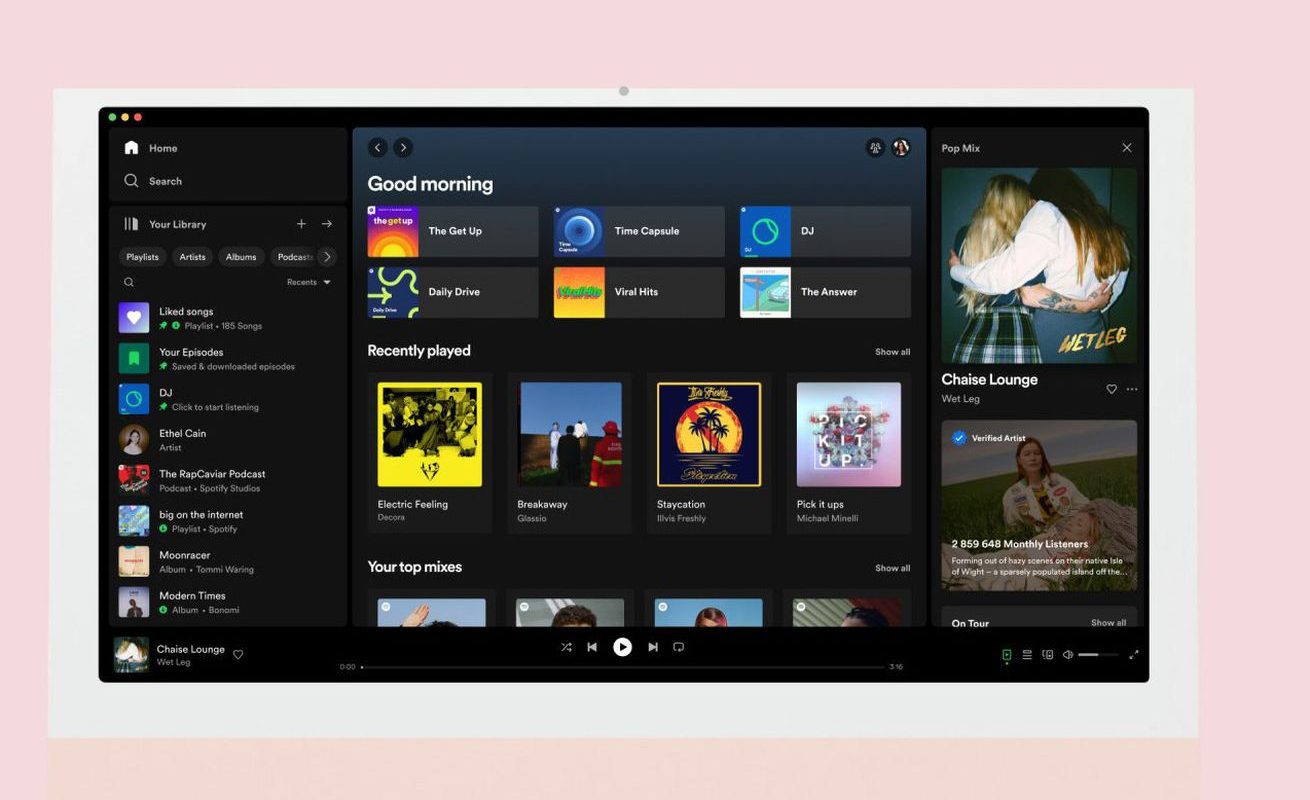The width and height of the screenshot is (1310, 800).
Task: Create a new playlist with the plus icon
Action: [301, 224]
